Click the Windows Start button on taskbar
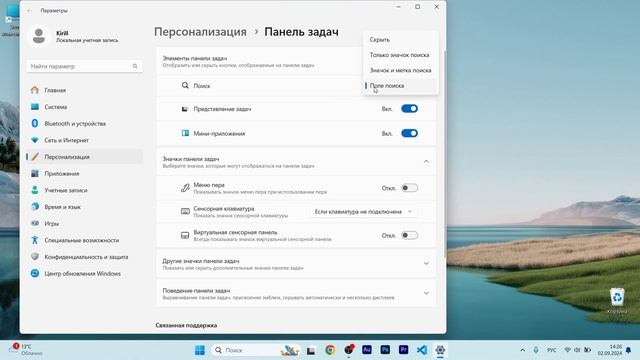This screenshot has width=640, height=360. (x=200, y=350)
